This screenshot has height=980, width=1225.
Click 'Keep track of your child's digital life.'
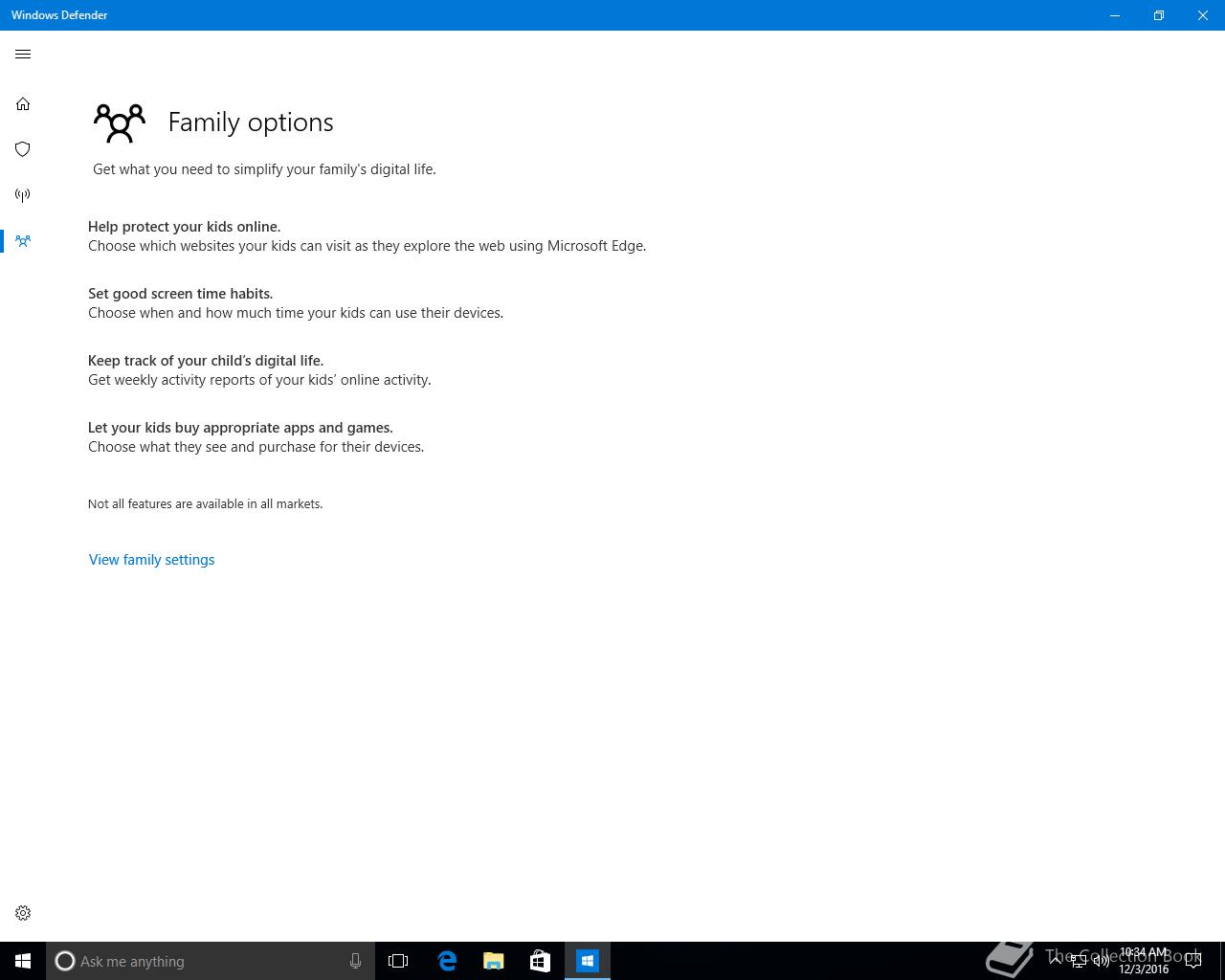(206, 361)
